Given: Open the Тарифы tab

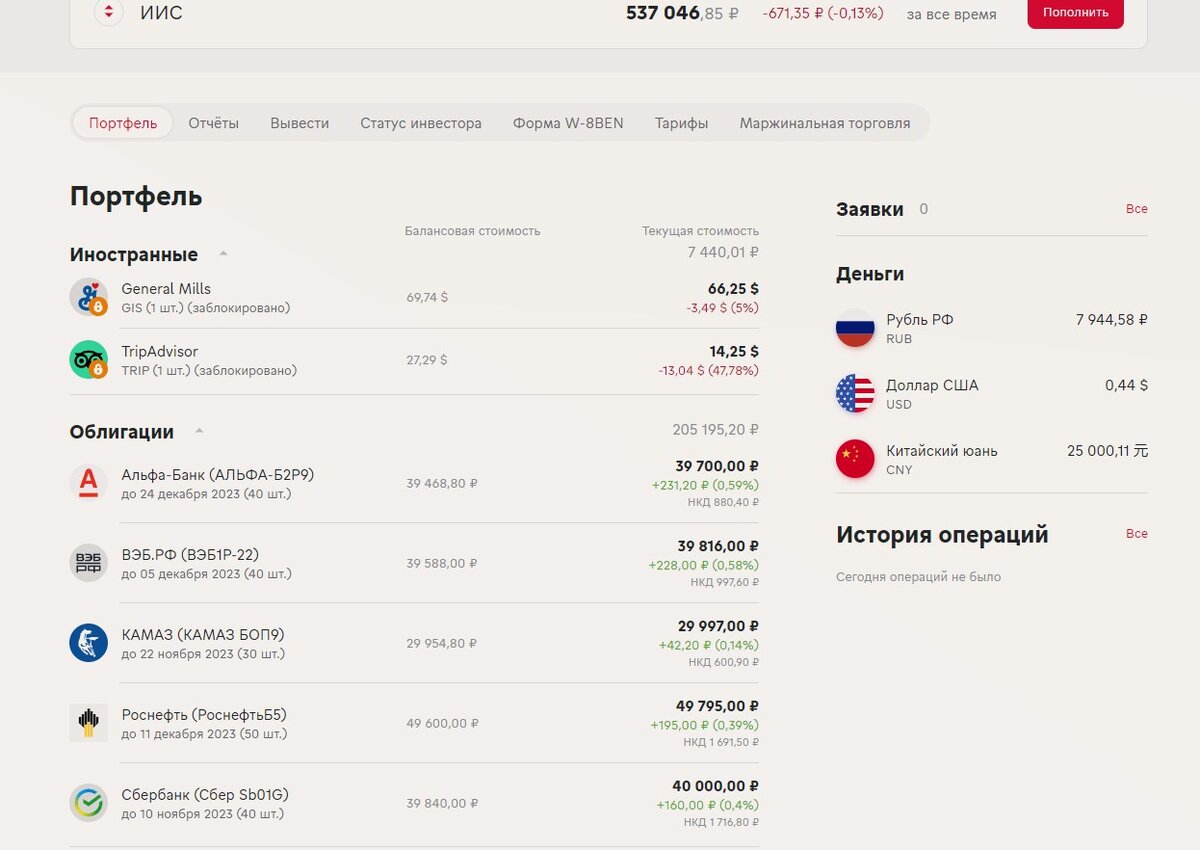Looking at the screenshot, I should (x=682, y=123).
